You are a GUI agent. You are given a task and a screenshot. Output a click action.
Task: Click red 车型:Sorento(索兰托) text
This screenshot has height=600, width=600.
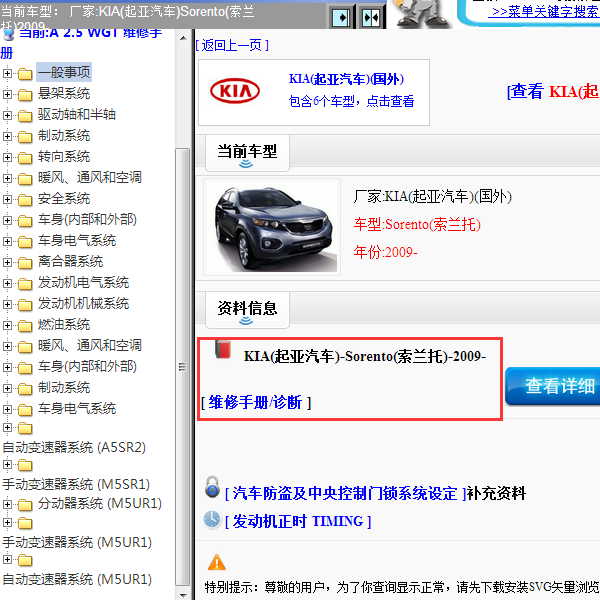417,224
